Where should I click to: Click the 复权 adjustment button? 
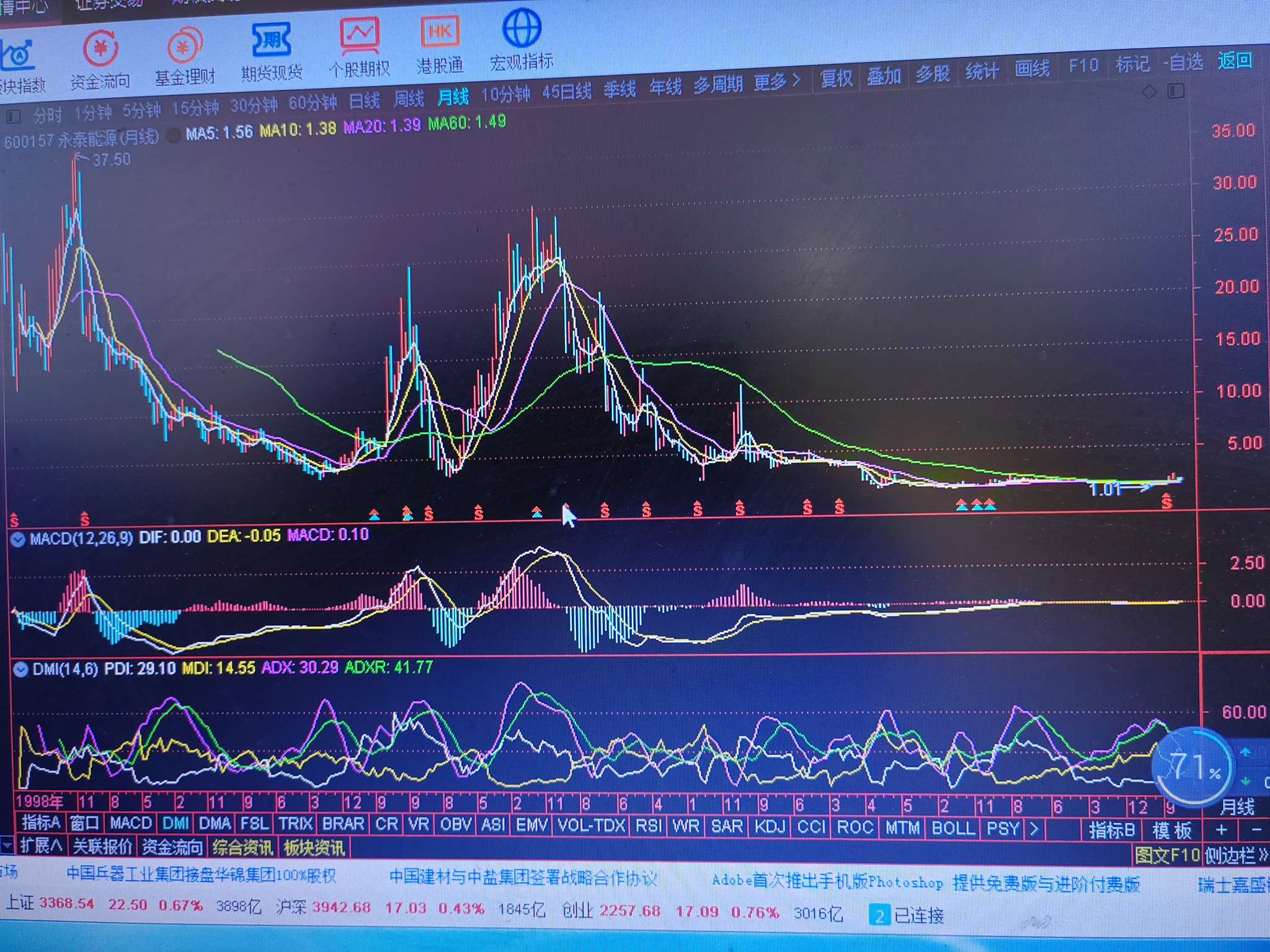click(836, 79)
